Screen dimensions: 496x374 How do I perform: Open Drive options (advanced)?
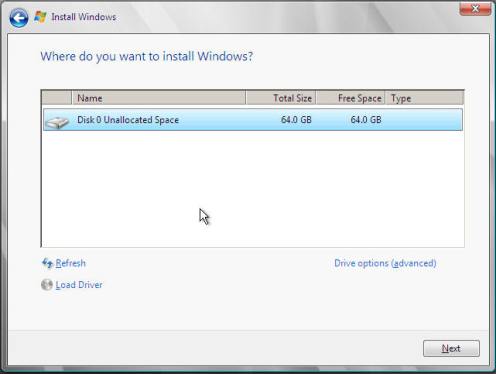[x=385, y=263]
